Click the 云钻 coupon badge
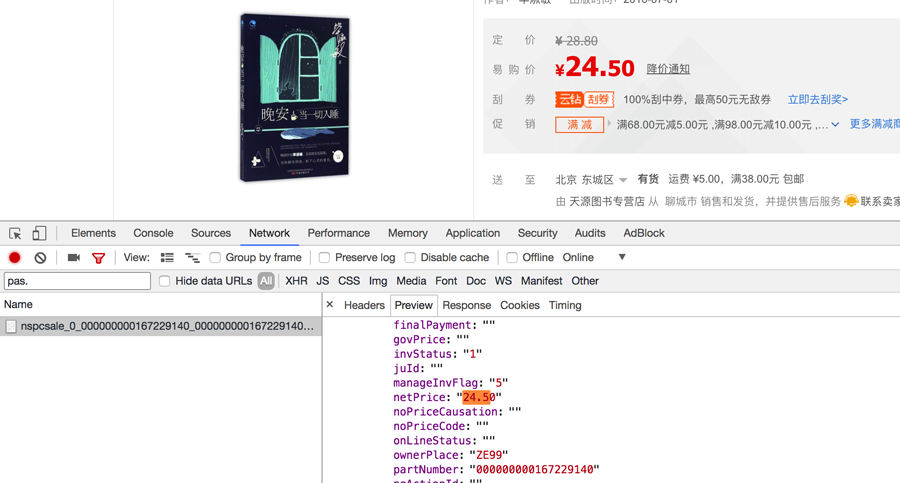This screenshot has height=483, width=900. (x=569, y=99)
